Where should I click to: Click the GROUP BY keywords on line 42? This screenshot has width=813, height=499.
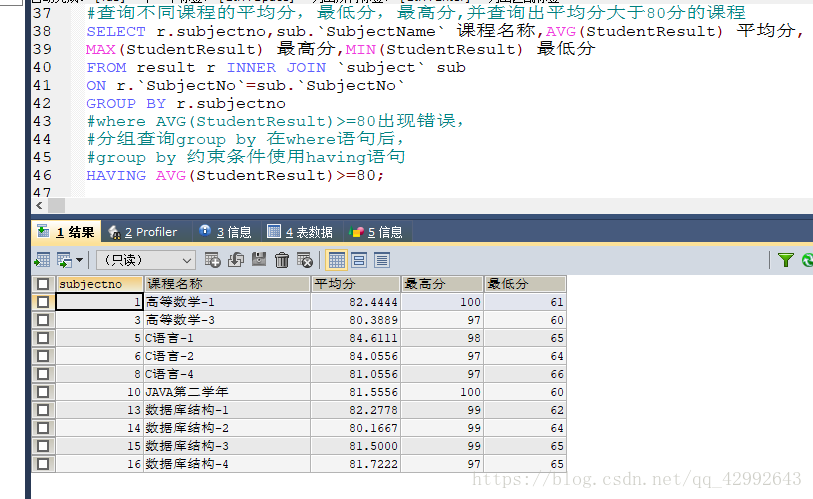pos(126,104)
